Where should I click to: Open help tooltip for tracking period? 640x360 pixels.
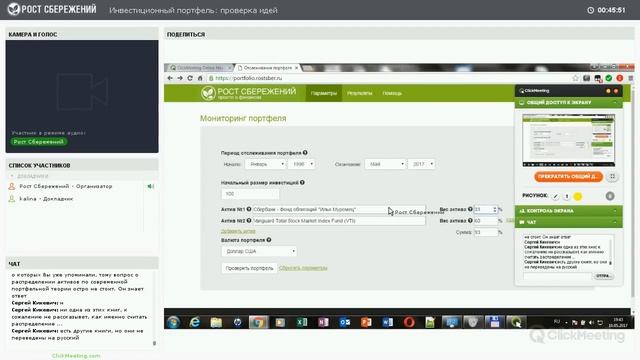click(305, 153)
